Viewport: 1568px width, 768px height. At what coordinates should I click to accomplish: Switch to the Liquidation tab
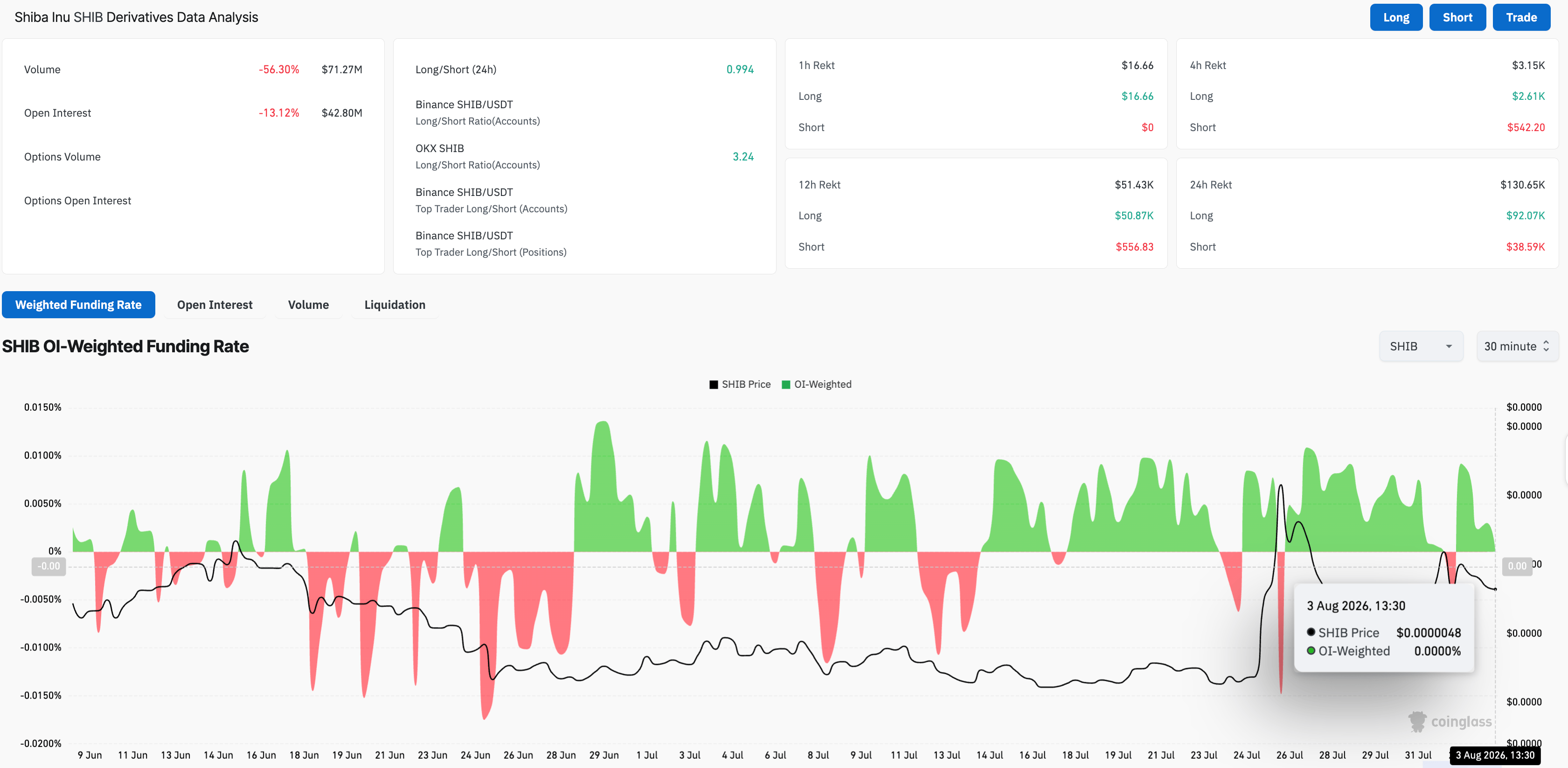(x=395, y=305)
